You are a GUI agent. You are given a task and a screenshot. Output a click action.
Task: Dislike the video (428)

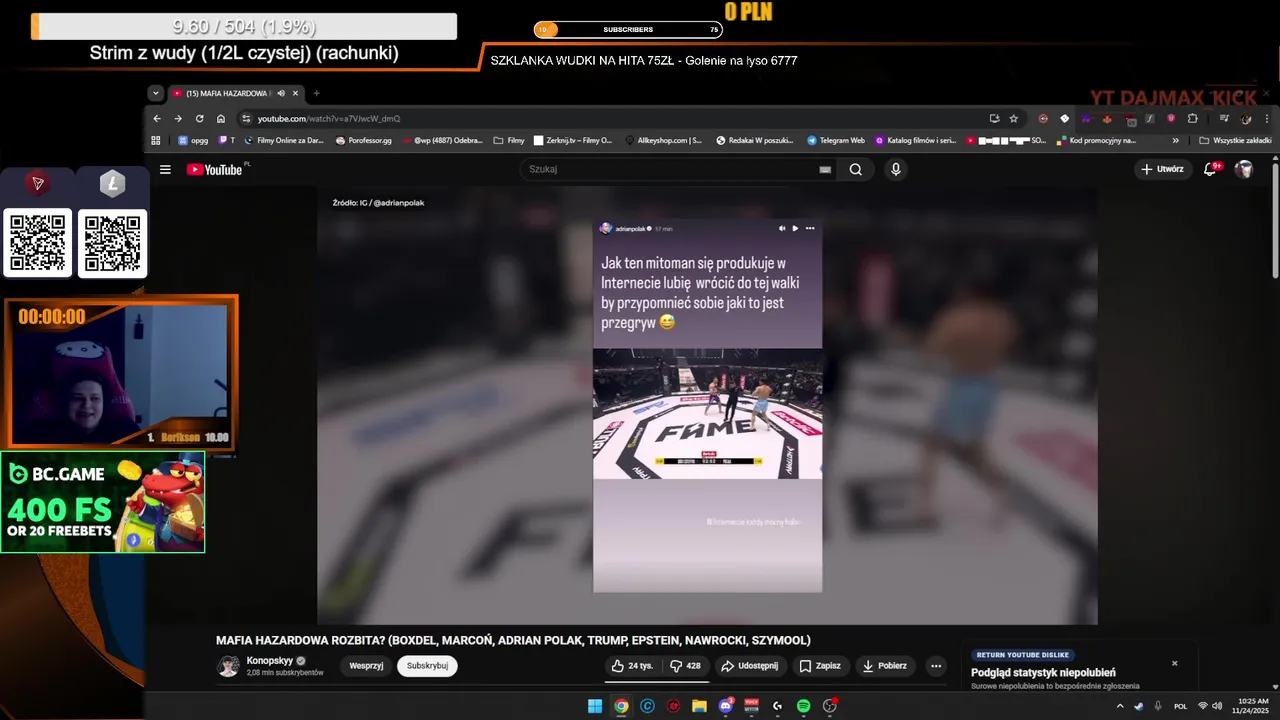[685, 666]
